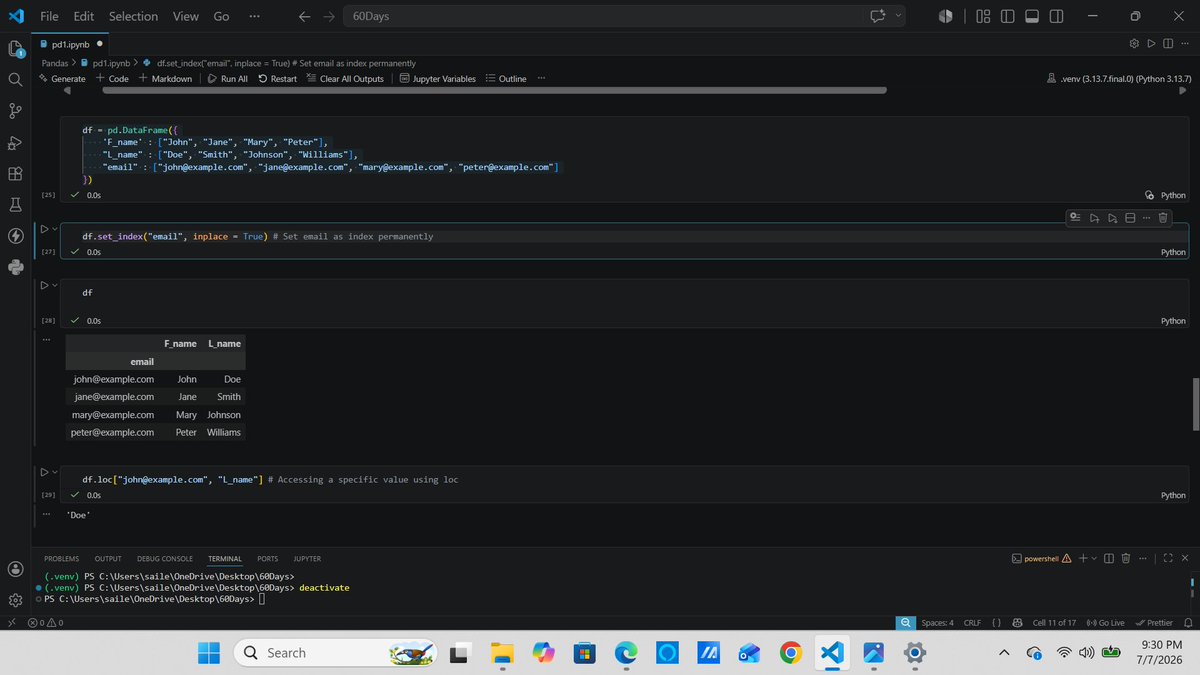Open the DataFrame output options ellipsis
This screenshot has height=675, width=1200.
(46, 341)
